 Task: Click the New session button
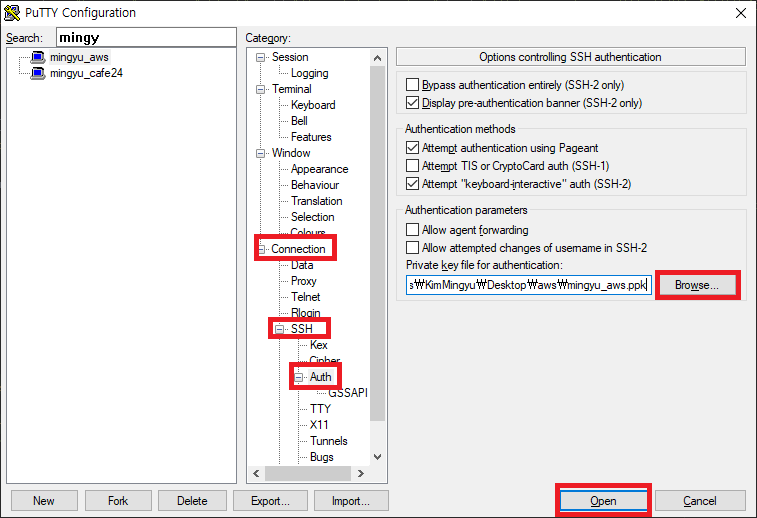(44, 501)
